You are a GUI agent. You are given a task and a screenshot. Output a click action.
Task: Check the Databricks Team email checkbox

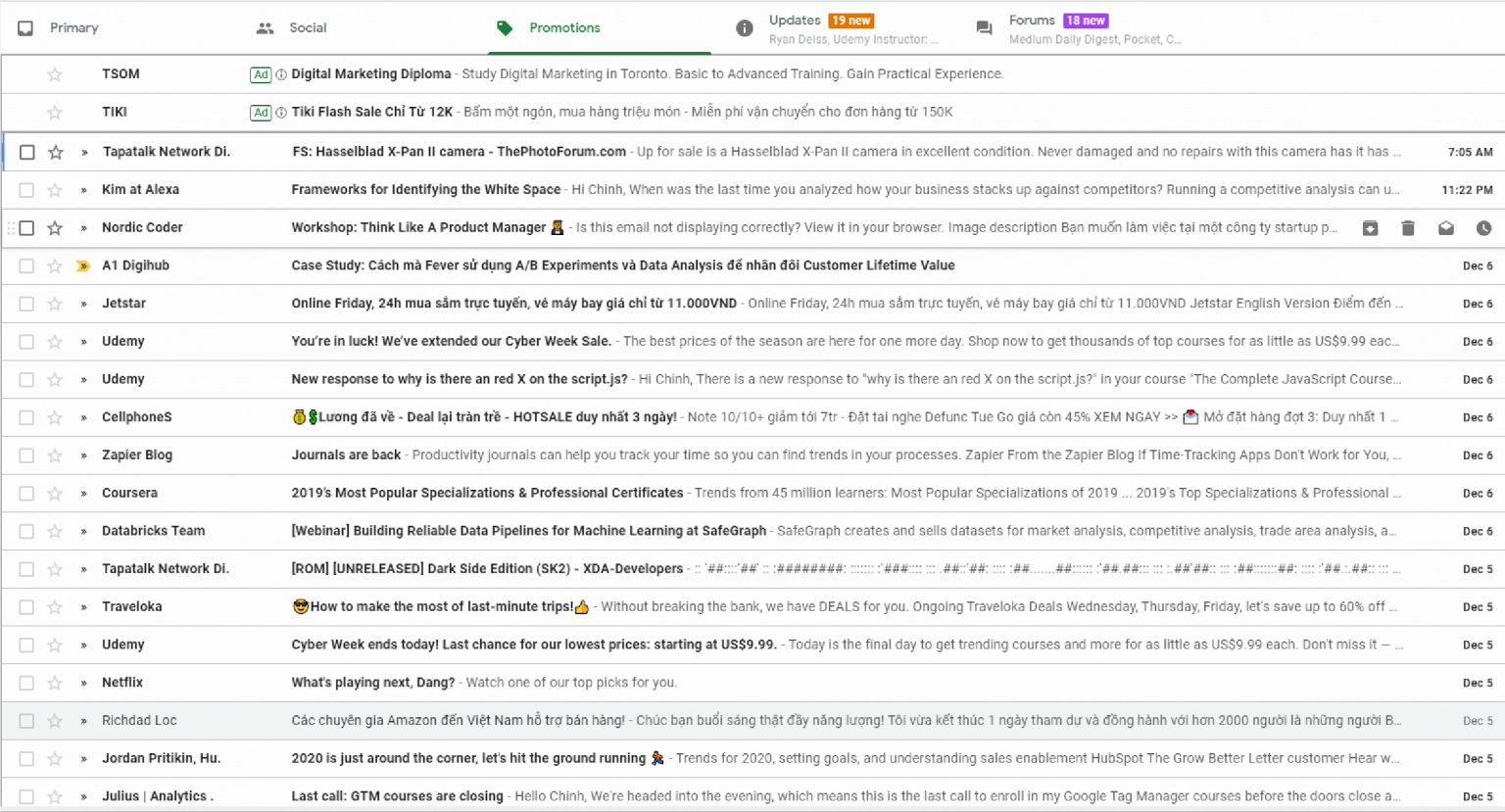coord(26,531)
